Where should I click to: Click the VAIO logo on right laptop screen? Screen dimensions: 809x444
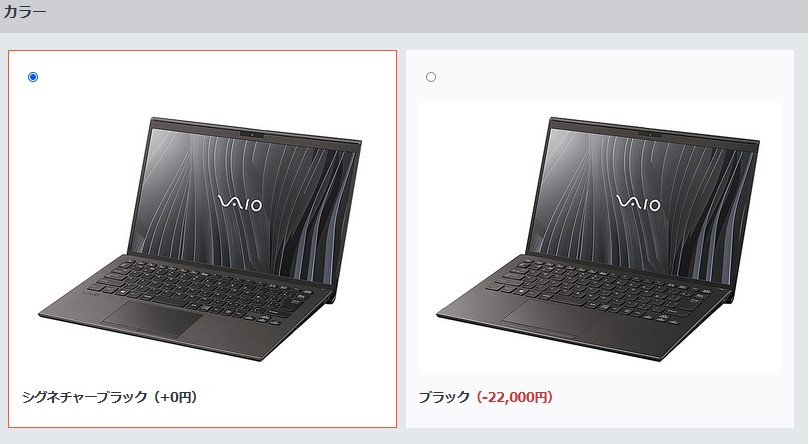click(x=639, y=203)
